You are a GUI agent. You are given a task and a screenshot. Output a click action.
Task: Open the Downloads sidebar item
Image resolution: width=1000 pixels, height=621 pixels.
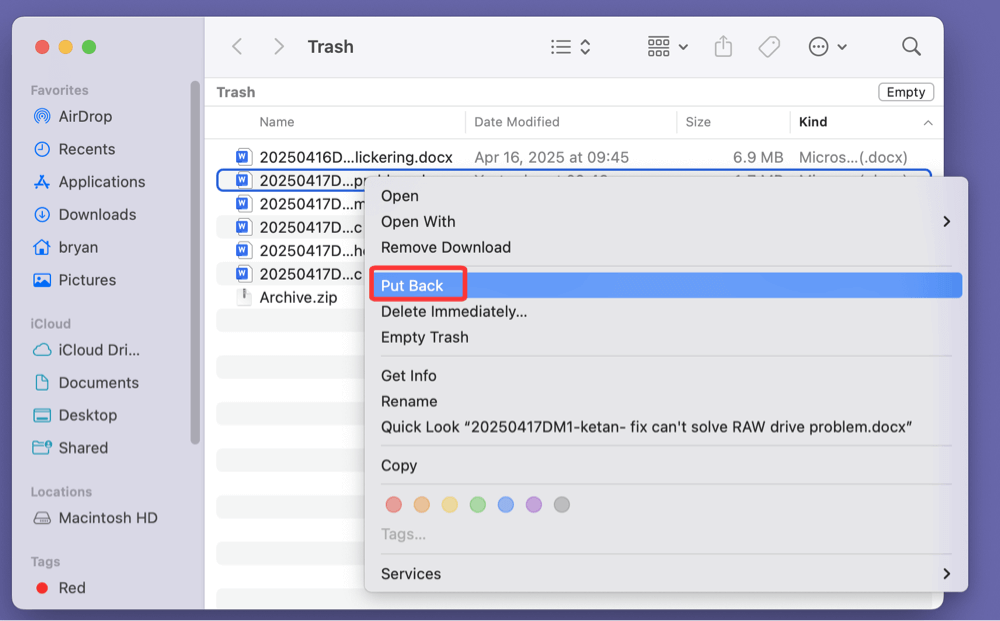click(94, 214)
